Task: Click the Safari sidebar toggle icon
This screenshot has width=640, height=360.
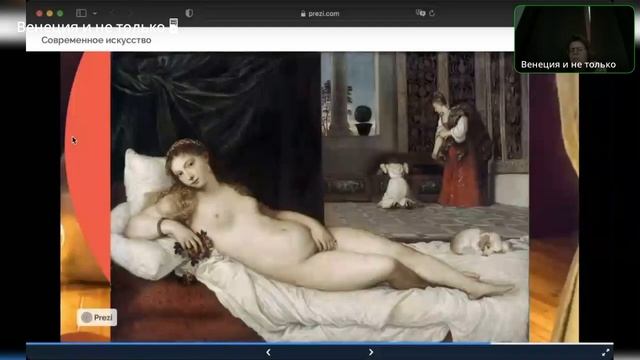Action: click(81, 13)
